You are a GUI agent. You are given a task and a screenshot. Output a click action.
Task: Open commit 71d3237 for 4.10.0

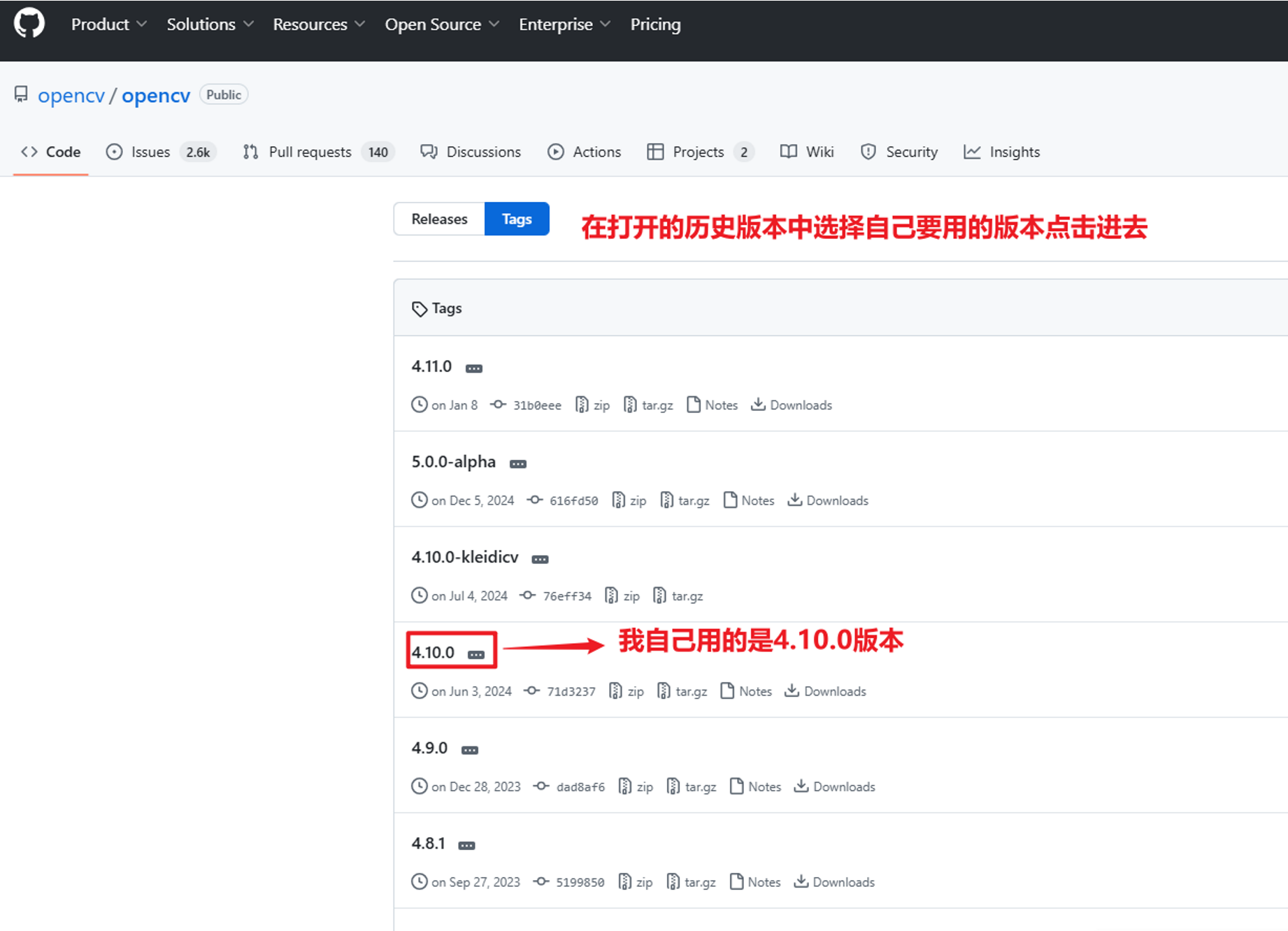click(x=560, y=691)
